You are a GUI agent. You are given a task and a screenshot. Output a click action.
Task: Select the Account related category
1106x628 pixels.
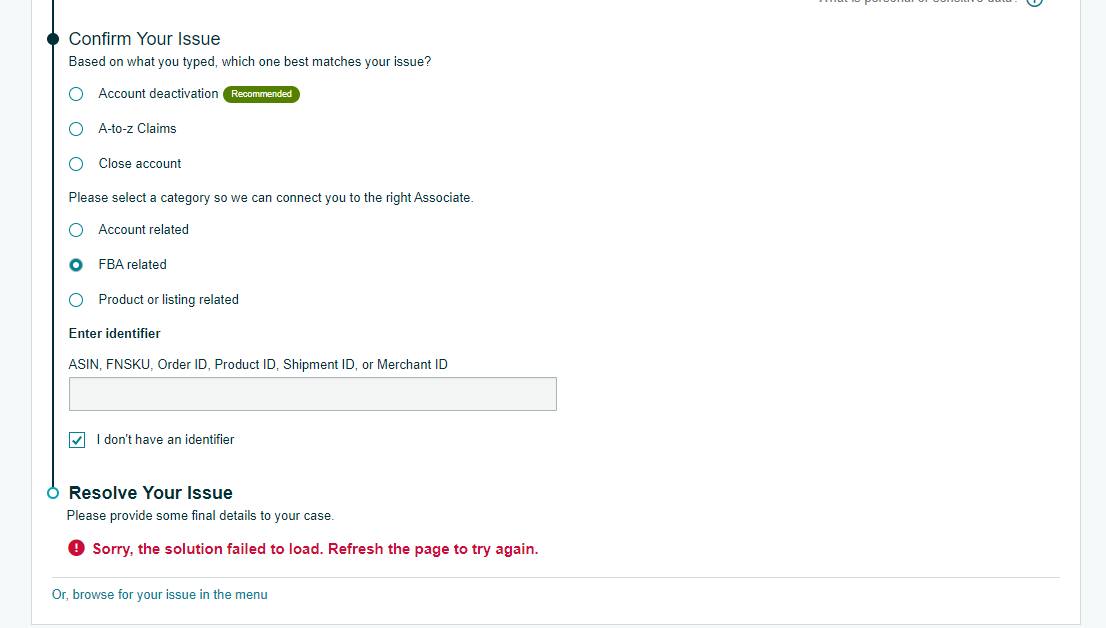[76, 230]
